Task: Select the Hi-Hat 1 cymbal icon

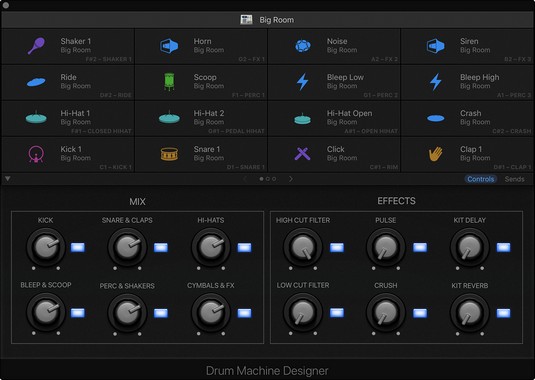Action: coord(36,118)
